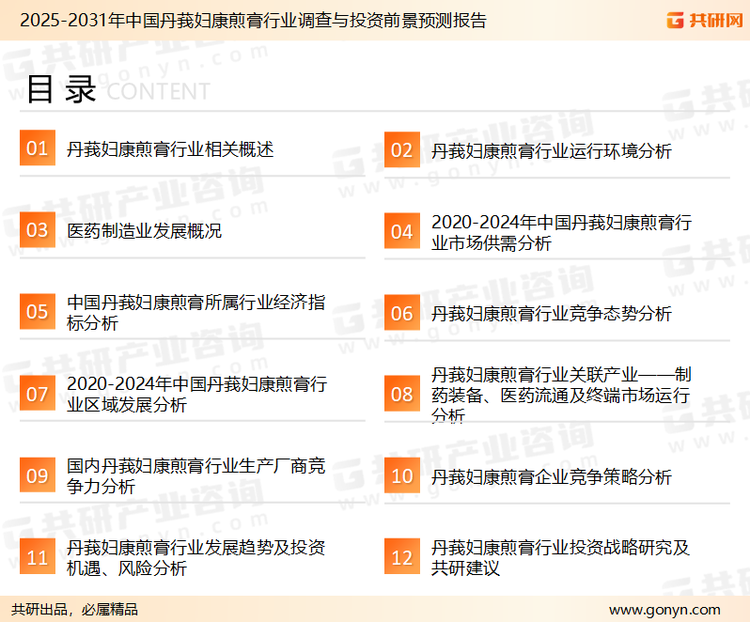Open chapter 2020-2024年...行业区域发展分析

197,394
